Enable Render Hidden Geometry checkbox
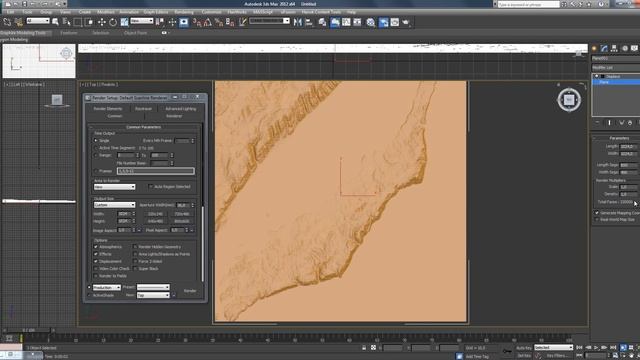 point(135,247)
